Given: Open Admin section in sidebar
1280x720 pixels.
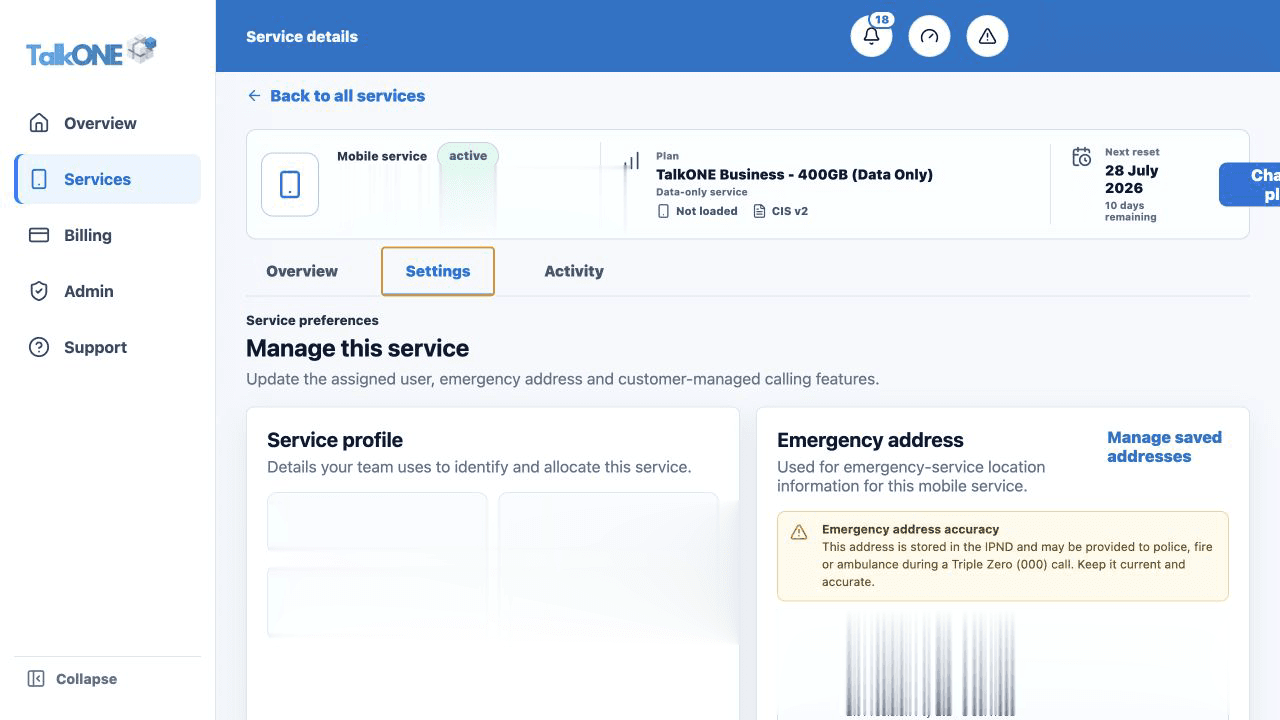Looking at the screenshot, I should [108, 291].
